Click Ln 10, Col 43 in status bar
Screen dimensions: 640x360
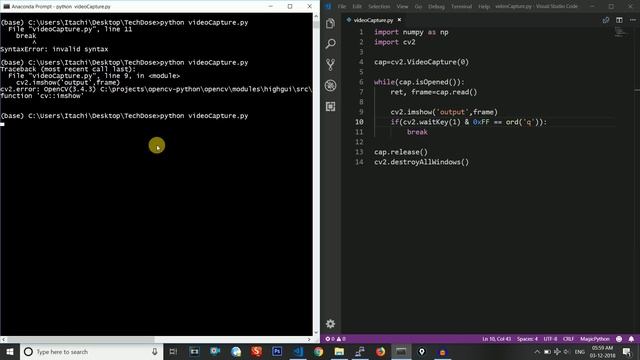tap(496, 339)
